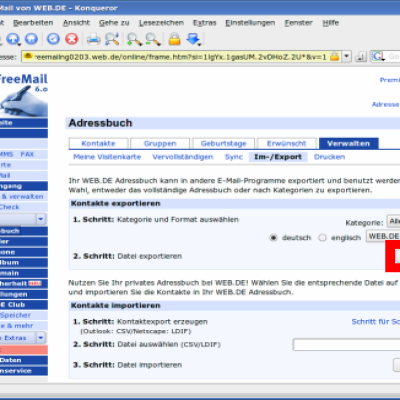Open the Club sidebar button

point(24,305)
